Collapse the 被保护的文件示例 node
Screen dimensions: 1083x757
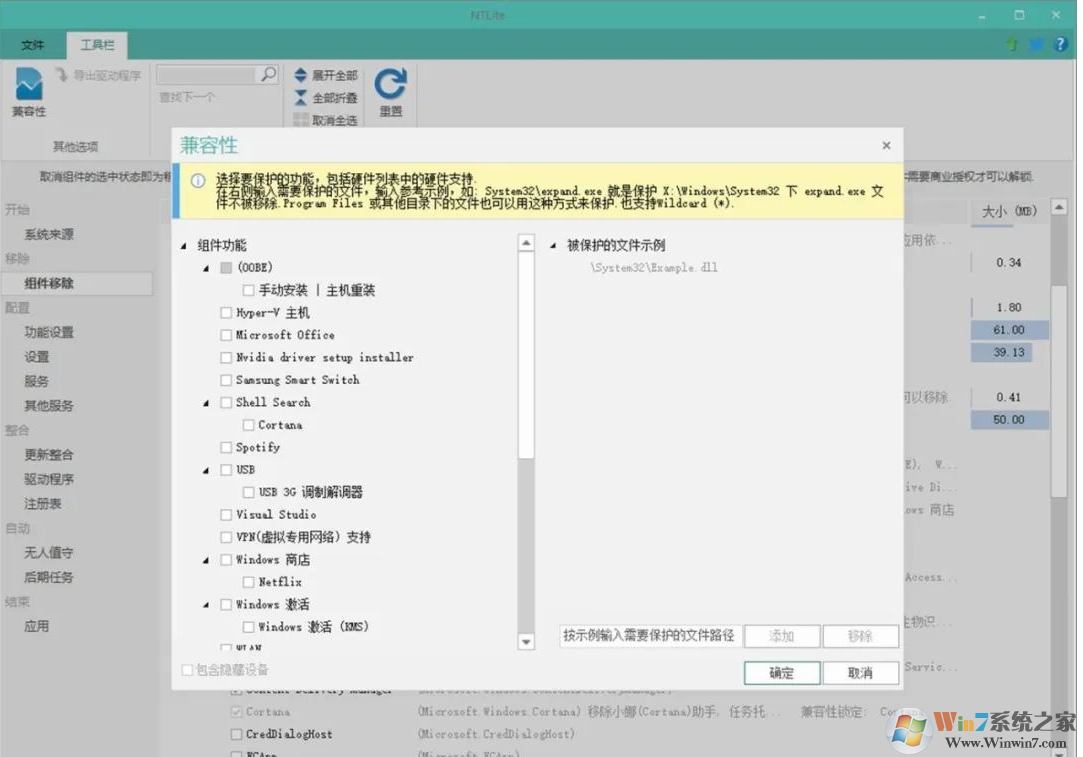pyautogui.click(x=553, y=246)
